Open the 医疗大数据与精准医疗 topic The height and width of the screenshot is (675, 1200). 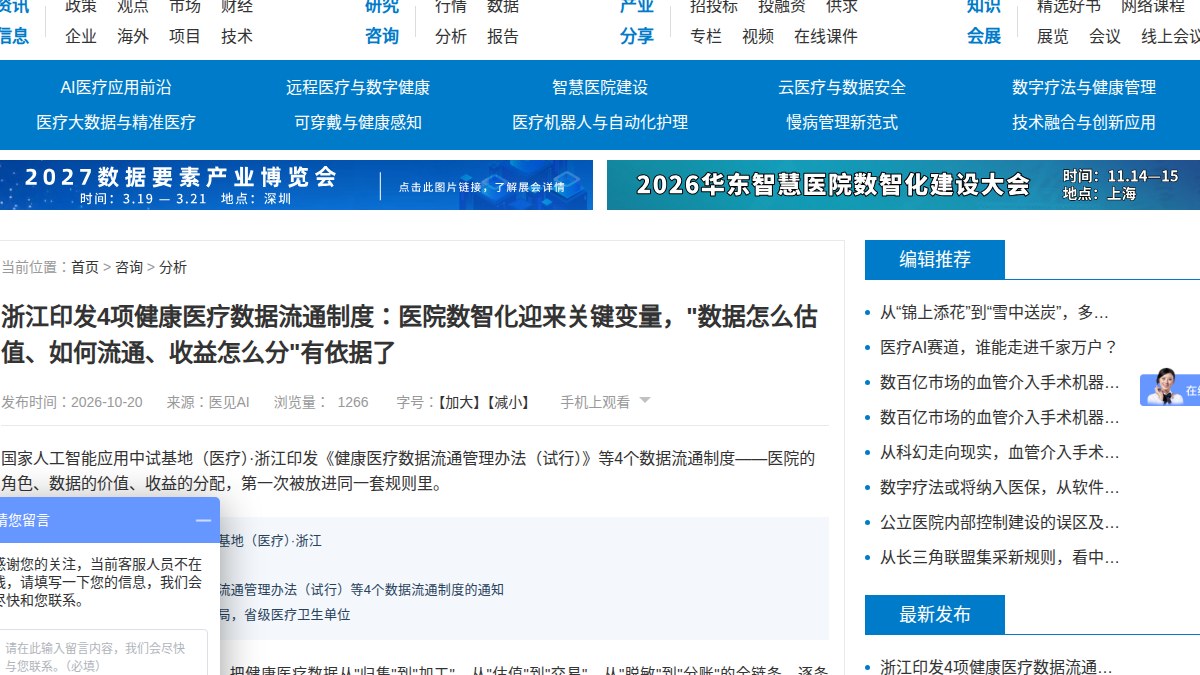[116, 122]
